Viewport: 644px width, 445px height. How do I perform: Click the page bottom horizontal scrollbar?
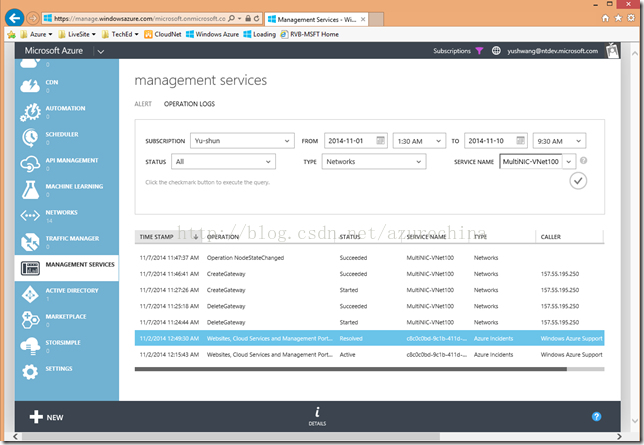(231, 436)
